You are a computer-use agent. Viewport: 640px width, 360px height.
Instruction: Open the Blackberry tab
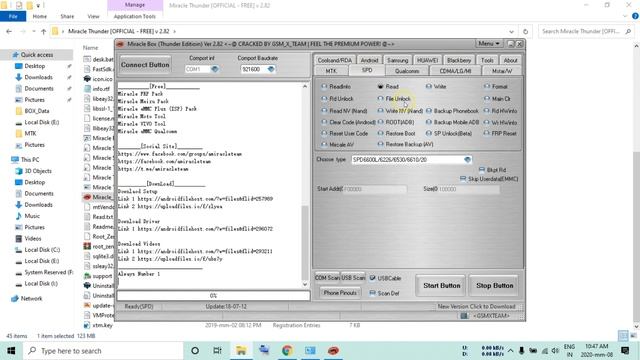459,60
